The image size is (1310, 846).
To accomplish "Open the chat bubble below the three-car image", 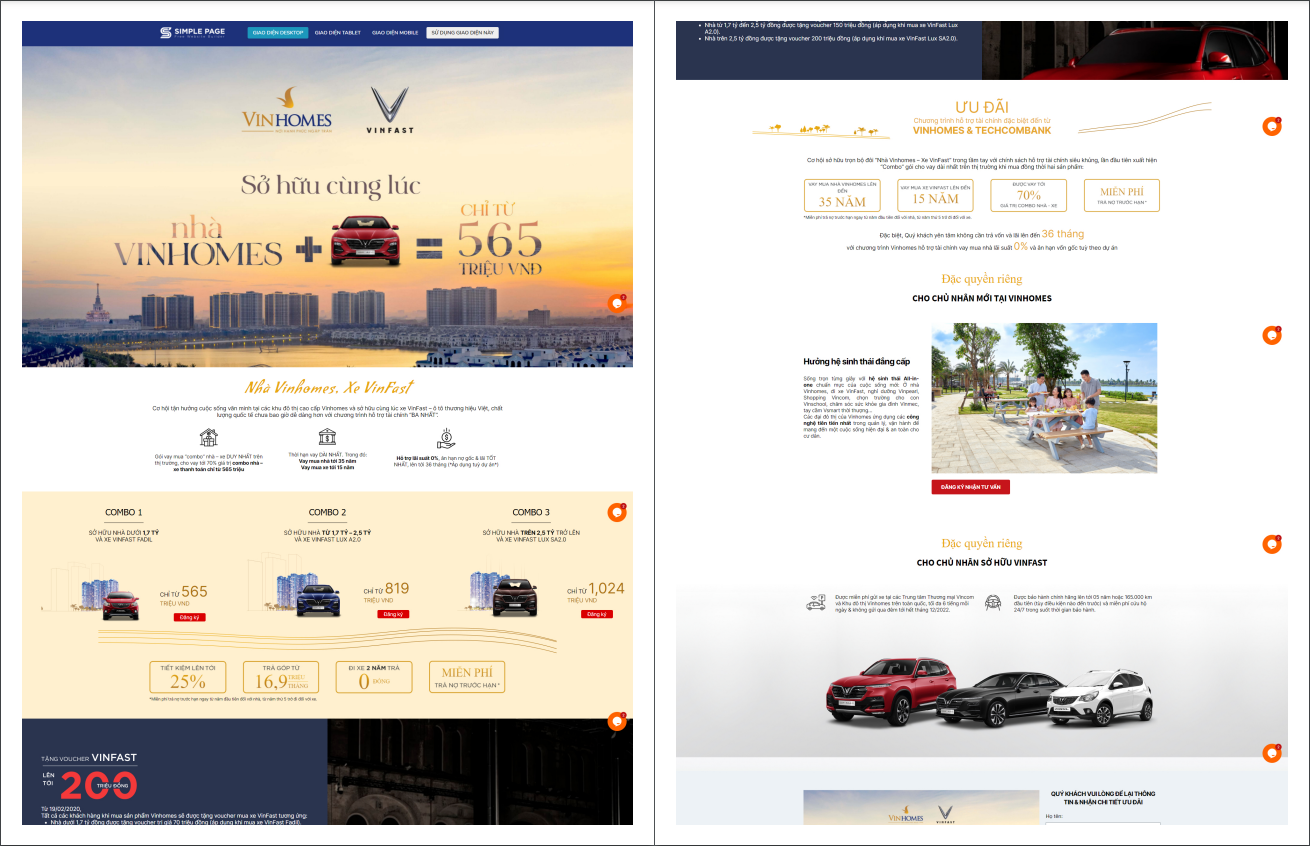I will point(1272,753).
